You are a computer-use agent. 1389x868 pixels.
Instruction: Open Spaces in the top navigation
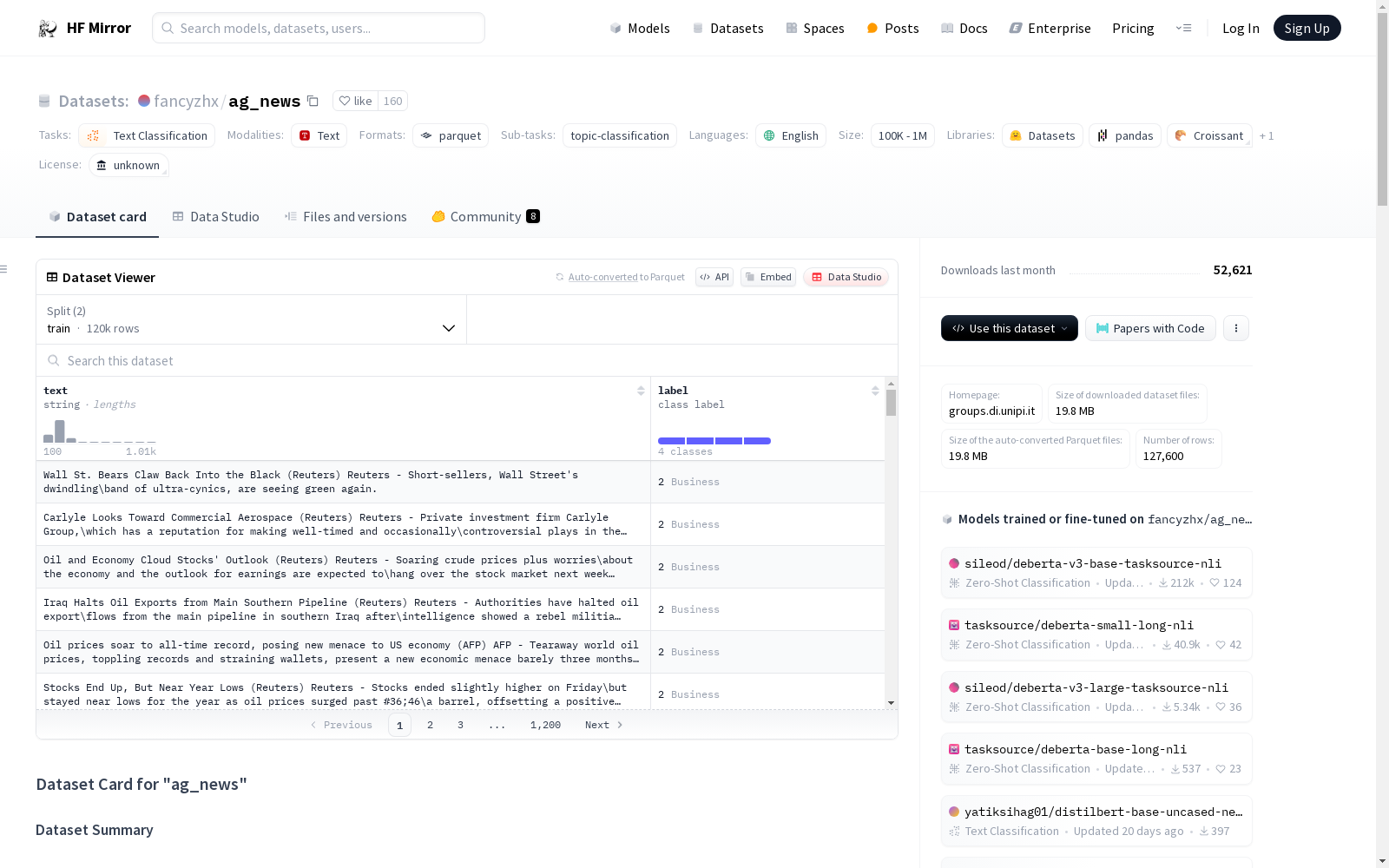(x=815, y=29)
